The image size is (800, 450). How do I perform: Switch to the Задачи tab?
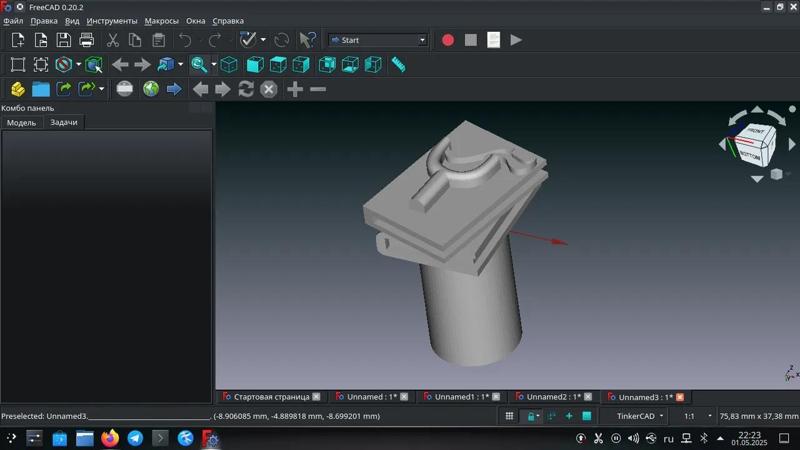point(64,122)
